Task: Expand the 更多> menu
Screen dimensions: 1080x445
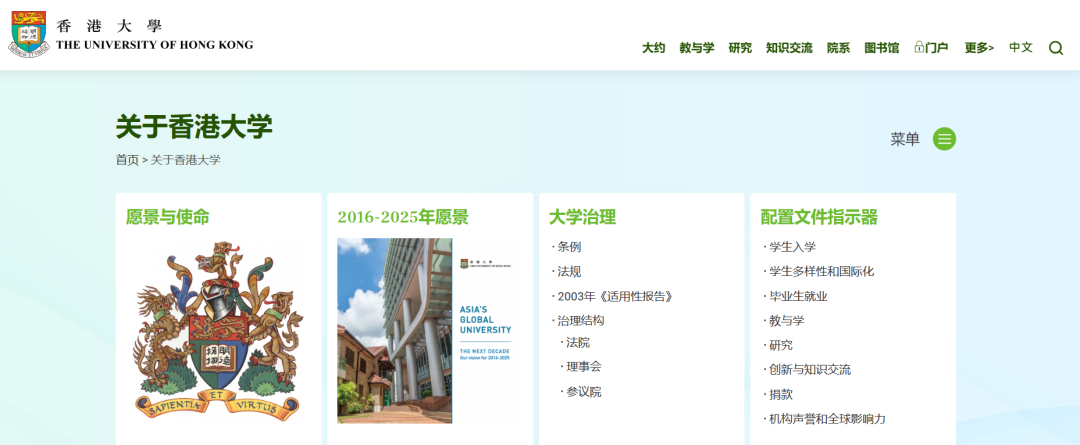Action: point(979,48)
